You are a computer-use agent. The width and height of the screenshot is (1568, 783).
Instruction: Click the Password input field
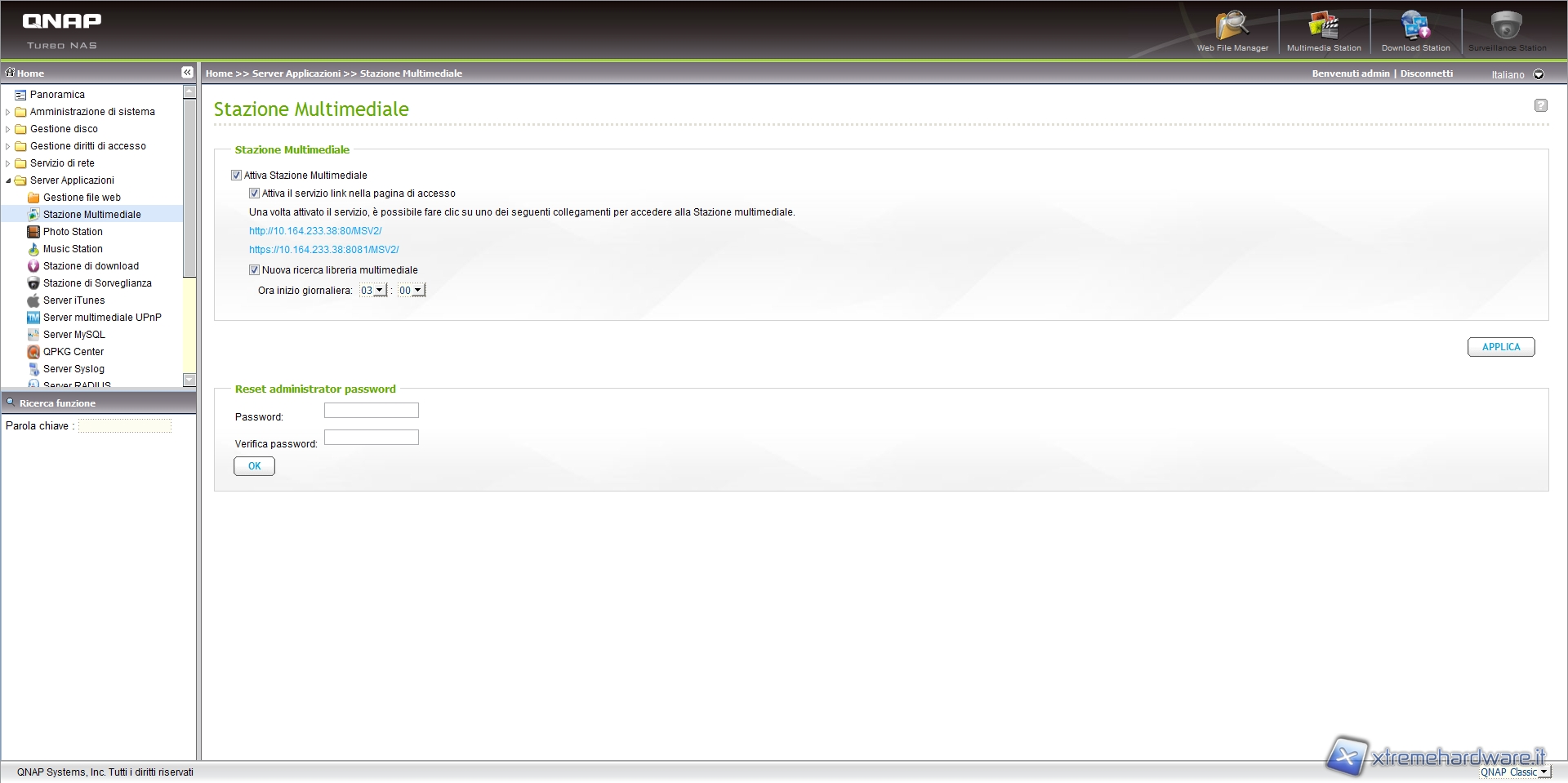(x=371, y=411)
